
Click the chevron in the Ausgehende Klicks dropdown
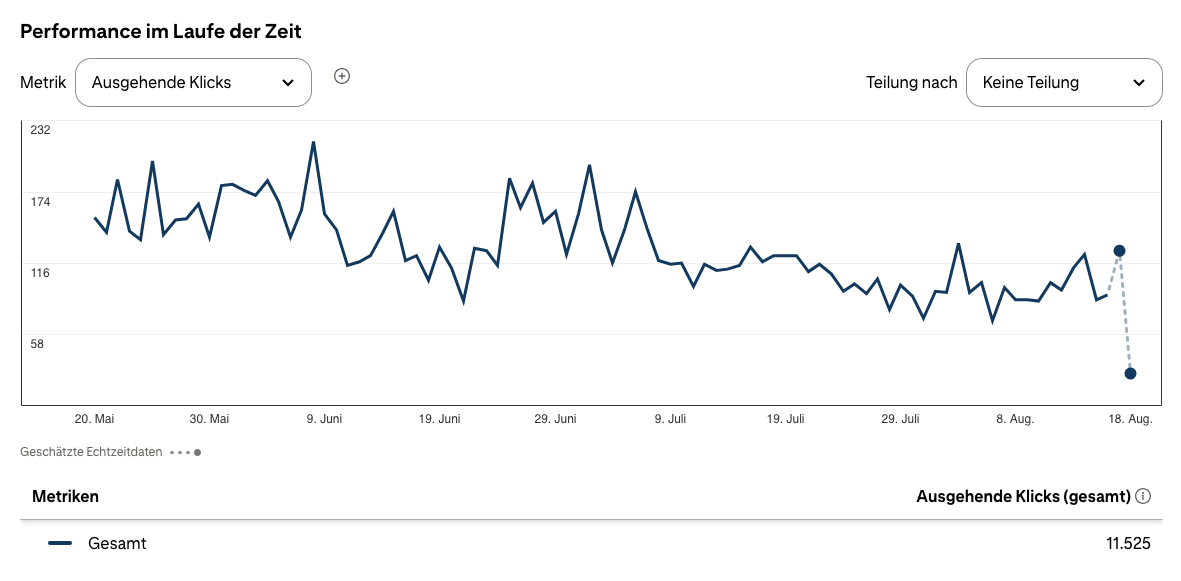click(x=288, y=83)
